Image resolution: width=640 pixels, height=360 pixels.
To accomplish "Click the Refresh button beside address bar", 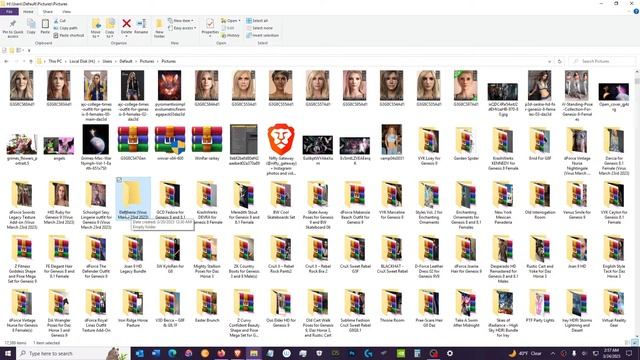I will (x=560, y=61).
